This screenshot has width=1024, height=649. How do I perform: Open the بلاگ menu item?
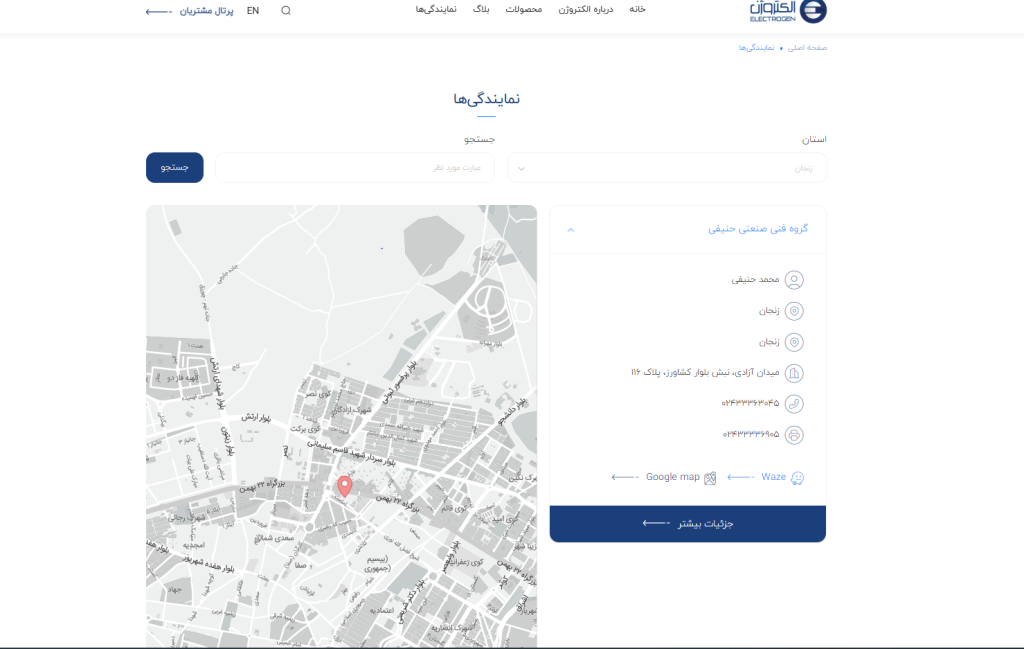481,10
